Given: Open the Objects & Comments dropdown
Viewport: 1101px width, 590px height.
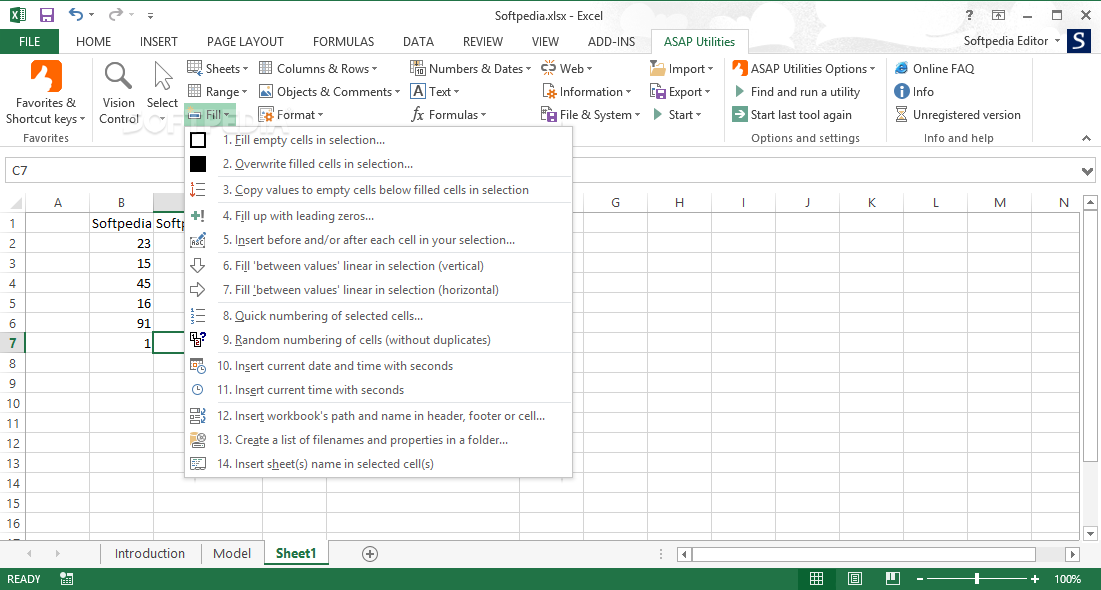Looking at the screenshot, I should (329, 91).
